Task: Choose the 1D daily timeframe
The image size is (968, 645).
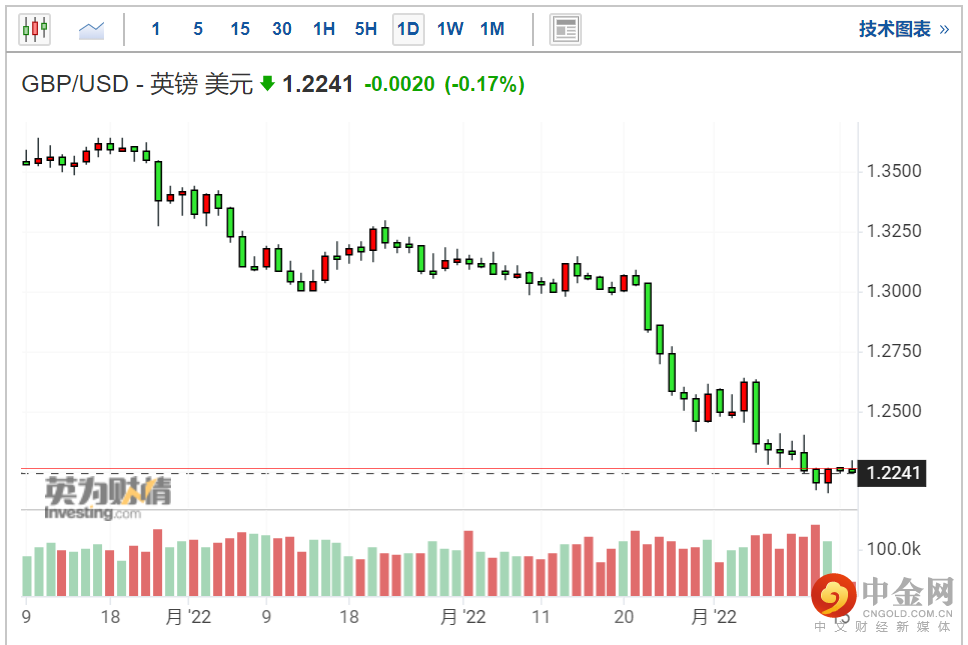Action: [x=408, y=29]
